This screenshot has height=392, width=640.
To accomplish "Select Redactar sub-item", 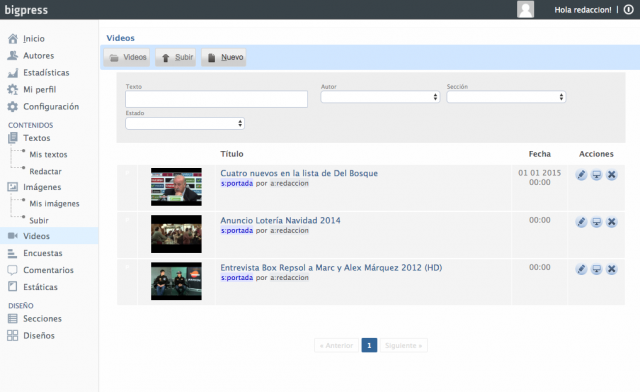I will tap(45, 172).
